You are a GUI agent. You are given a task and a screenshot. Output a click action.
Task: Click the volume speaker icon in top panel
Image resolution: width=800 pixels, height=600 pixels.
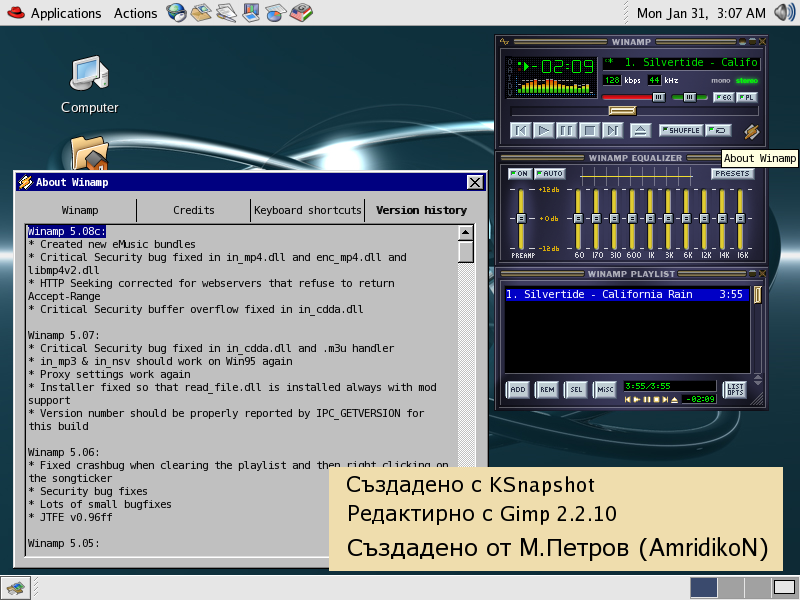[784, 12]
